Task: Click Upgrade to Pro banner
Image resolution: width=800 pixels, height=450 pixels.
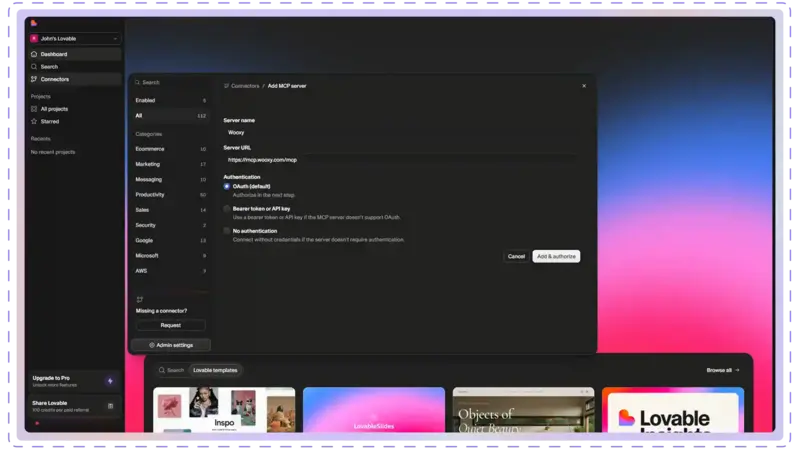Action: [74, 381]
